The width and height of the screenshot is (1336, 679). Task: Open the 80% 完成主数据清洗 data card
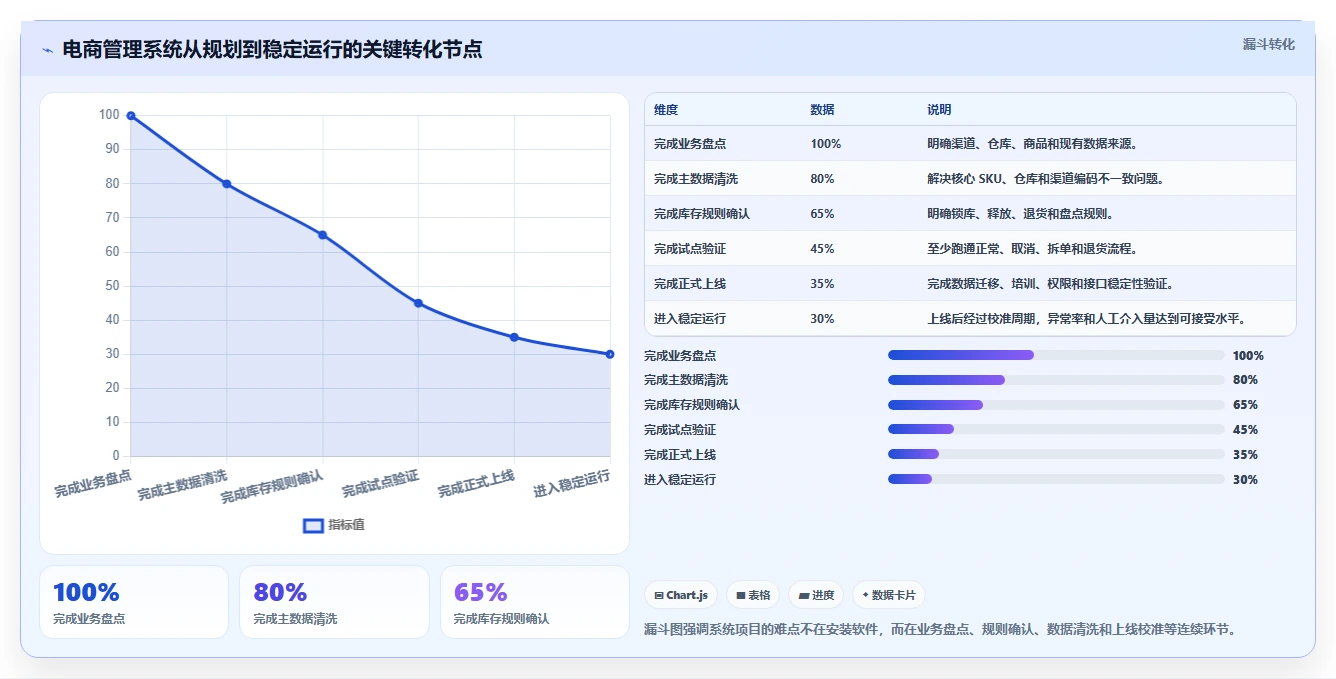click(334, 602)
